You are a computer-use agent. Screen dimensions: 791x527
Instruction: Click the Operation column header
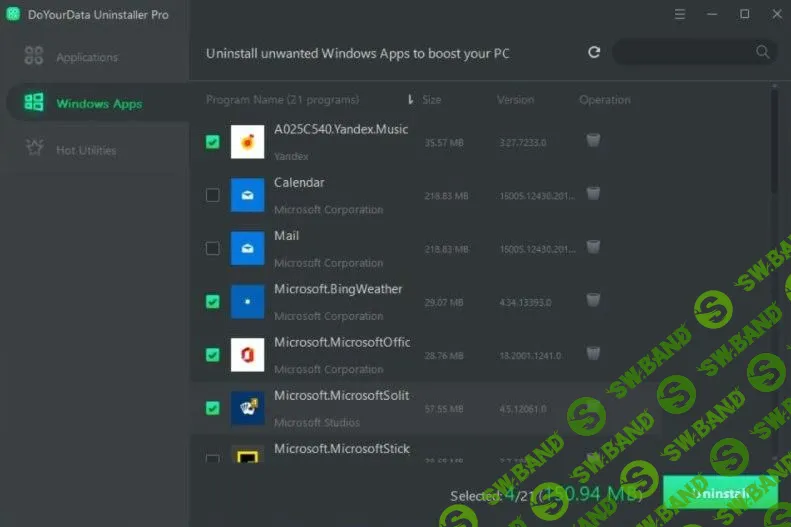point(604,100)
